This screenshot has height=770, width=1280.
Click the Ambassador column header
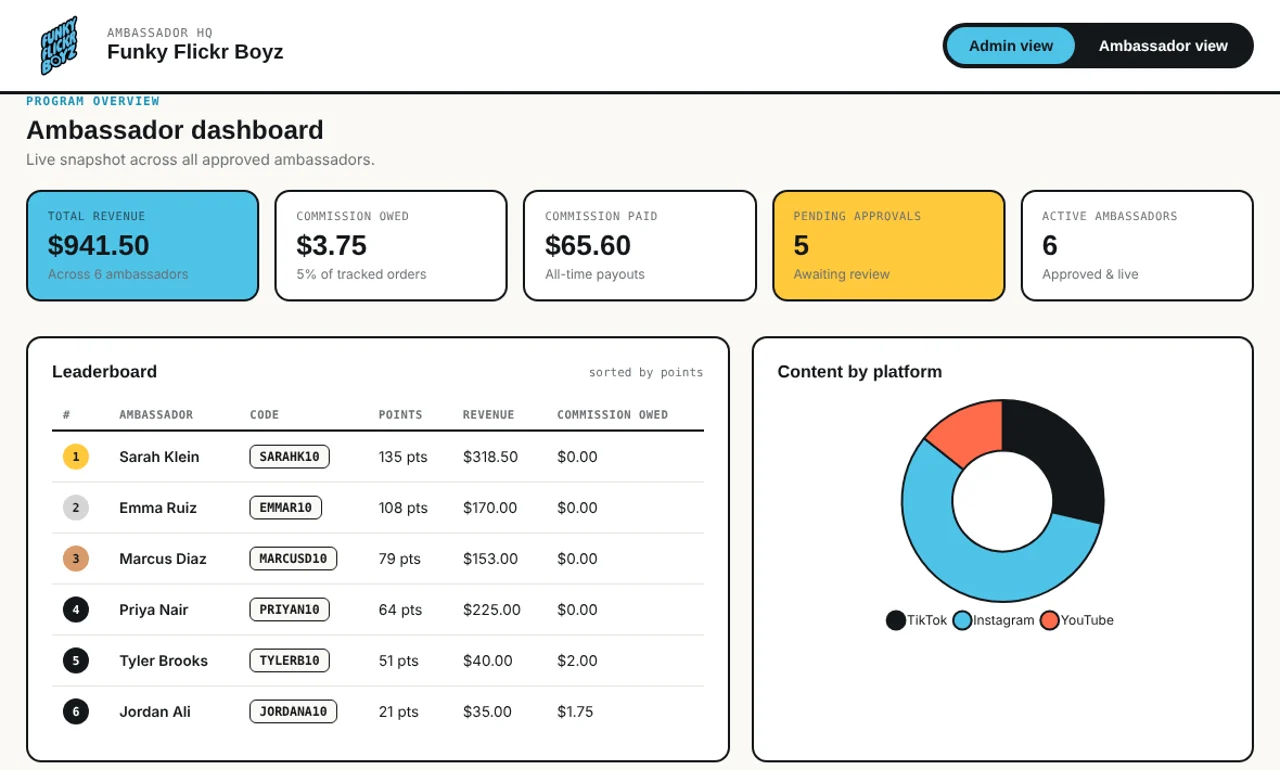(156, 415)
